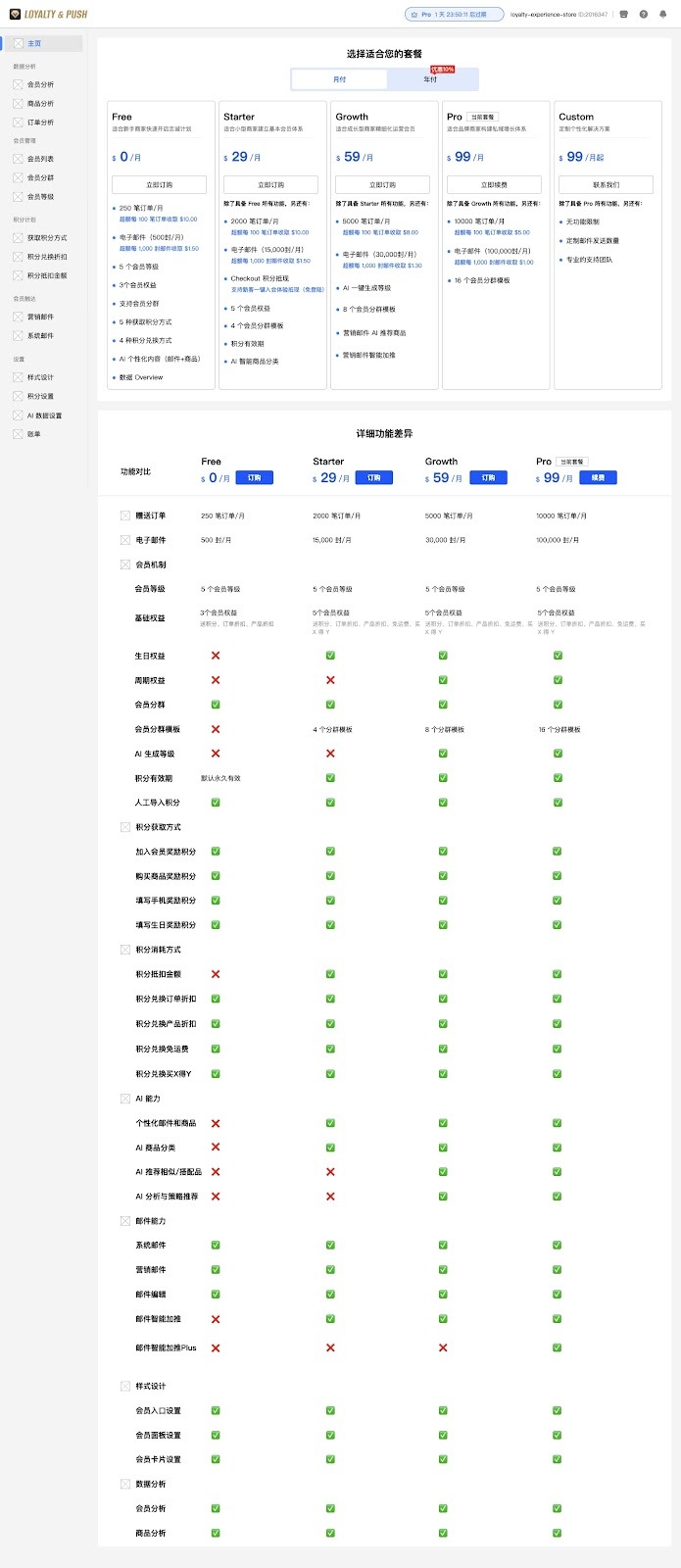Open 账单 in the sidebar
Viewport: 681px width, 1568px height.
[x=34, y=434]
